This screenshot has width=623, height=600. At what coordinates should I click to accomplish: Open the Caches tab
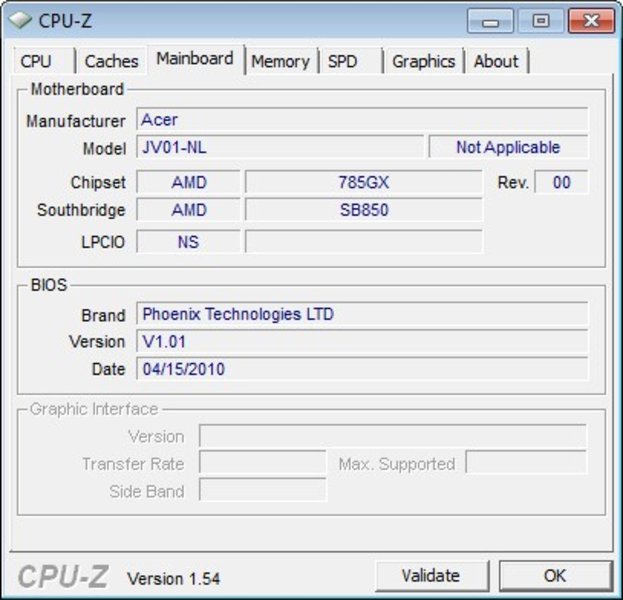[x=112, y=61]
